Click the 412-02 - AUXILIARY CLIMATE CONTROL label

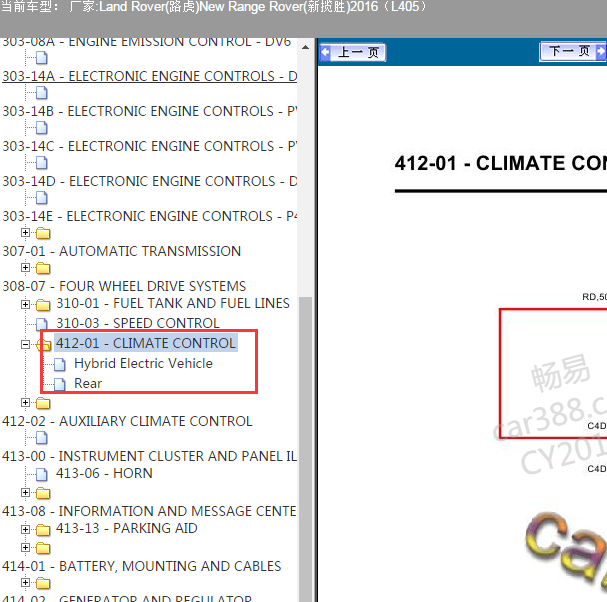point(127,421)
